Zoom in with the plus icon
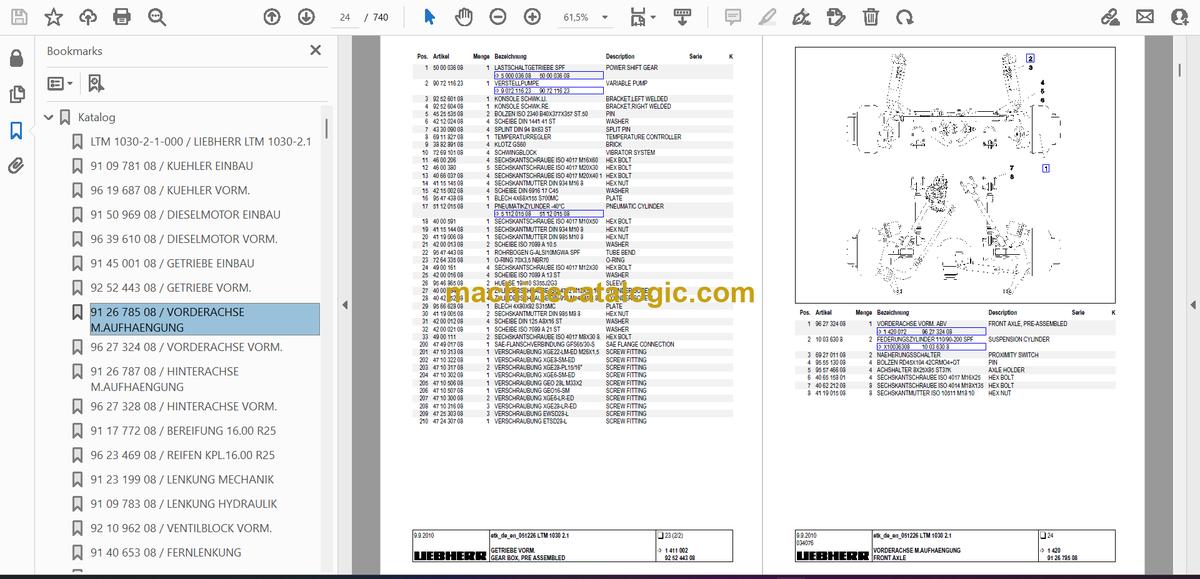1200x579 pixels. click(532, 17)
